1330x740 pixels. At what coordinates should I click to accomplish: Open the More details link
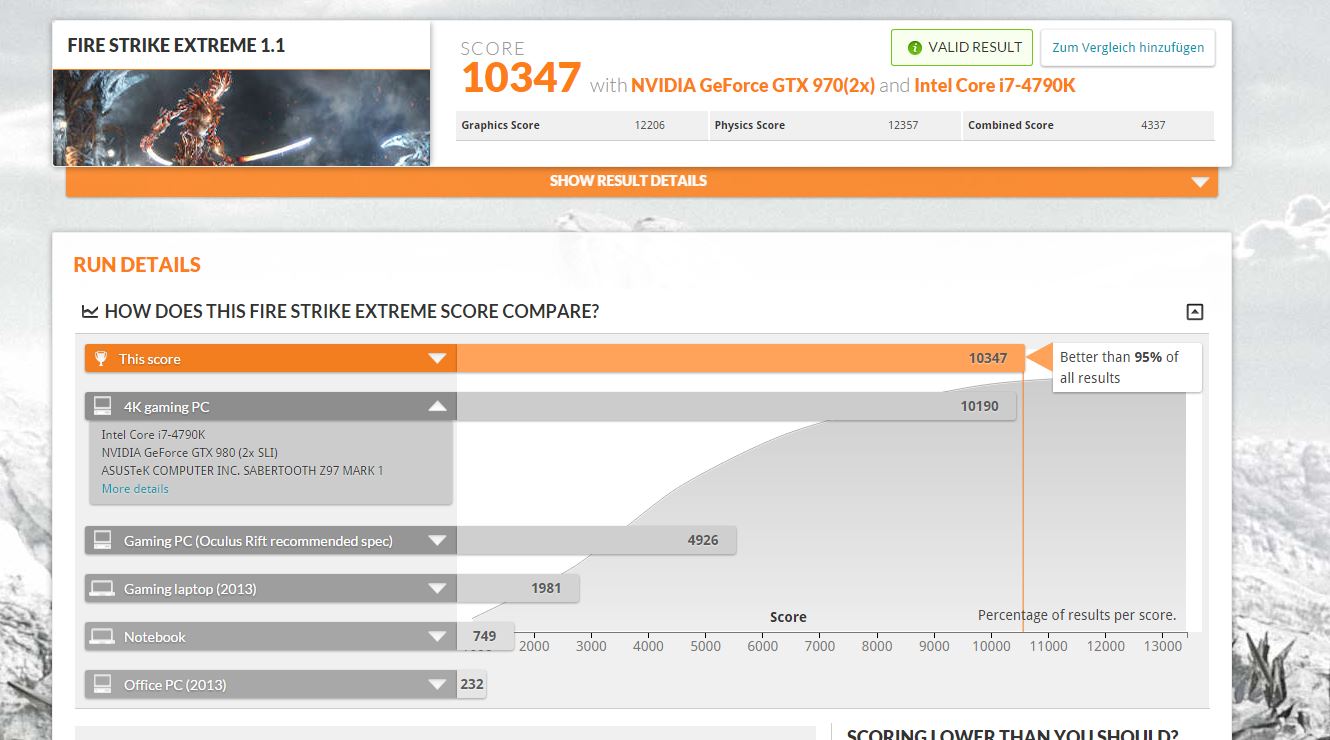[x=135, y=489]
